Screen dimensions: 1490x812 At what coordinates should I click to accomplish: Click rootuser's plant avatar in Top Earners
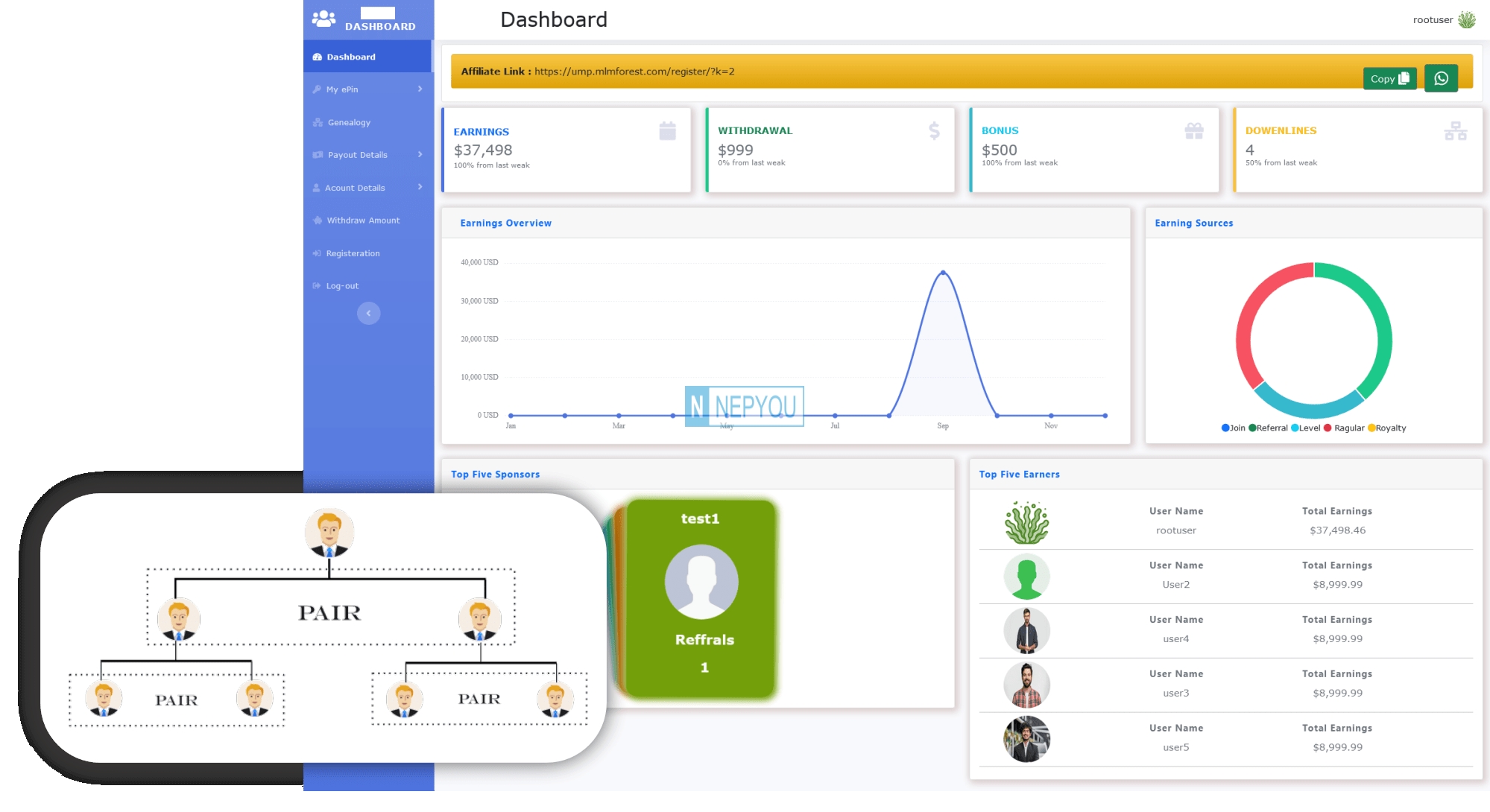coord(1026,522)
